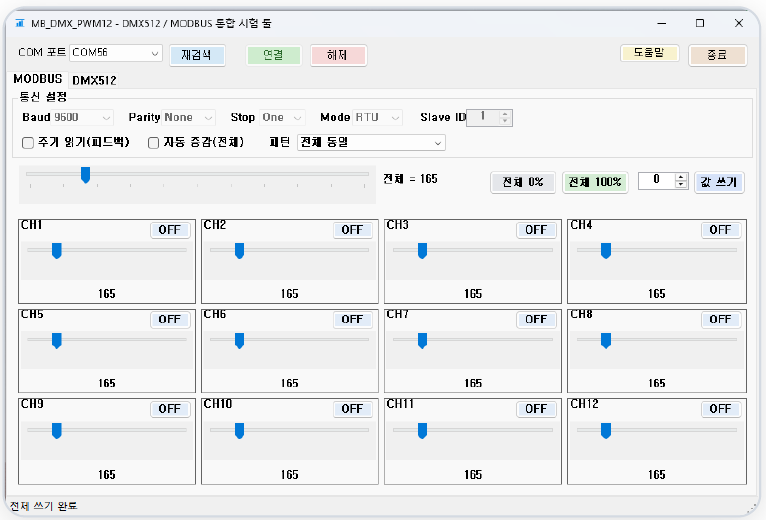Click the CH10 slider thumb
Screen dimensions: 766x520
pos(239,431)
